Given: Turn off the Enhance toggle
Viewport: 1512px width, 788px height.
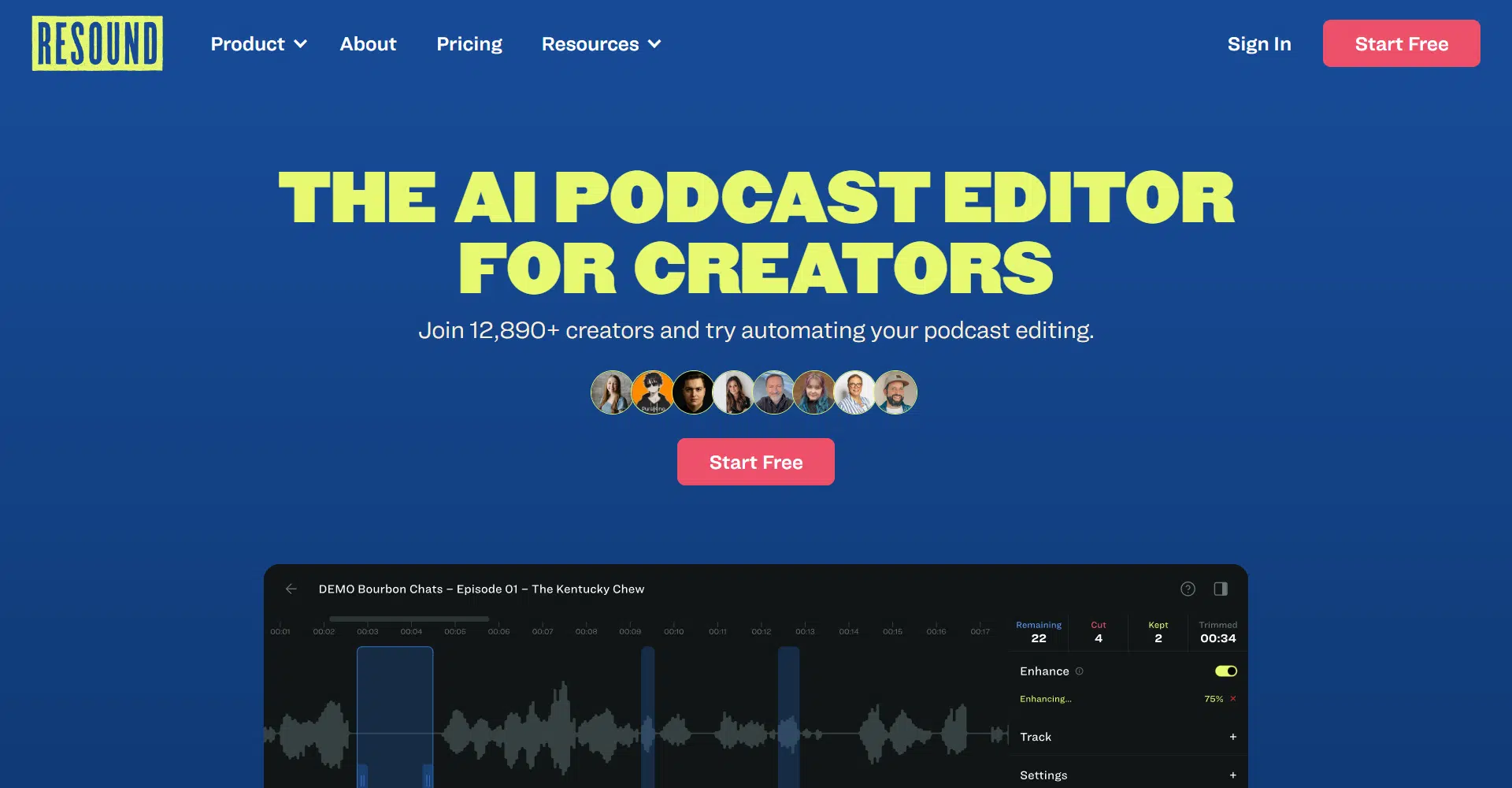Looking at the screenshot, I should (1226, 671).
